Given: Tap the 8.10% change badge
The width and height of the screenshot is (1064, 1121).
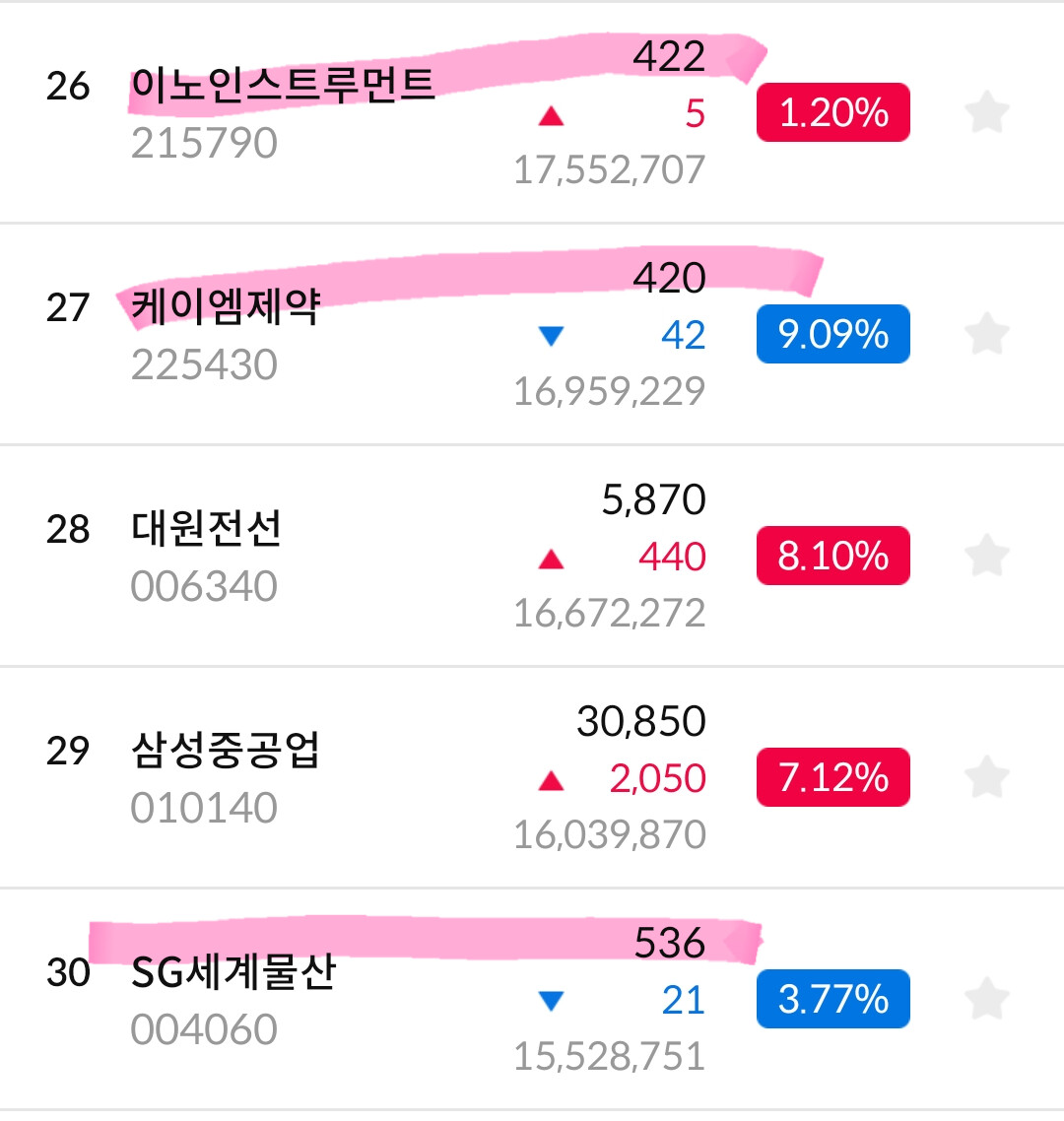Looking at the screenshot, I should click(x=833, y=556).
